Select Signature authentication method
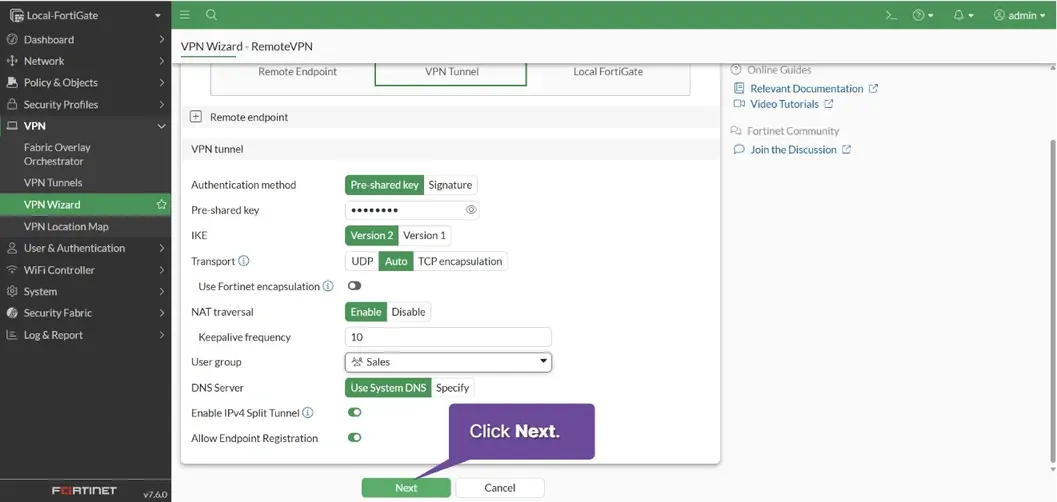Screen dimensions: 1057x502 (x=450, y=185)
